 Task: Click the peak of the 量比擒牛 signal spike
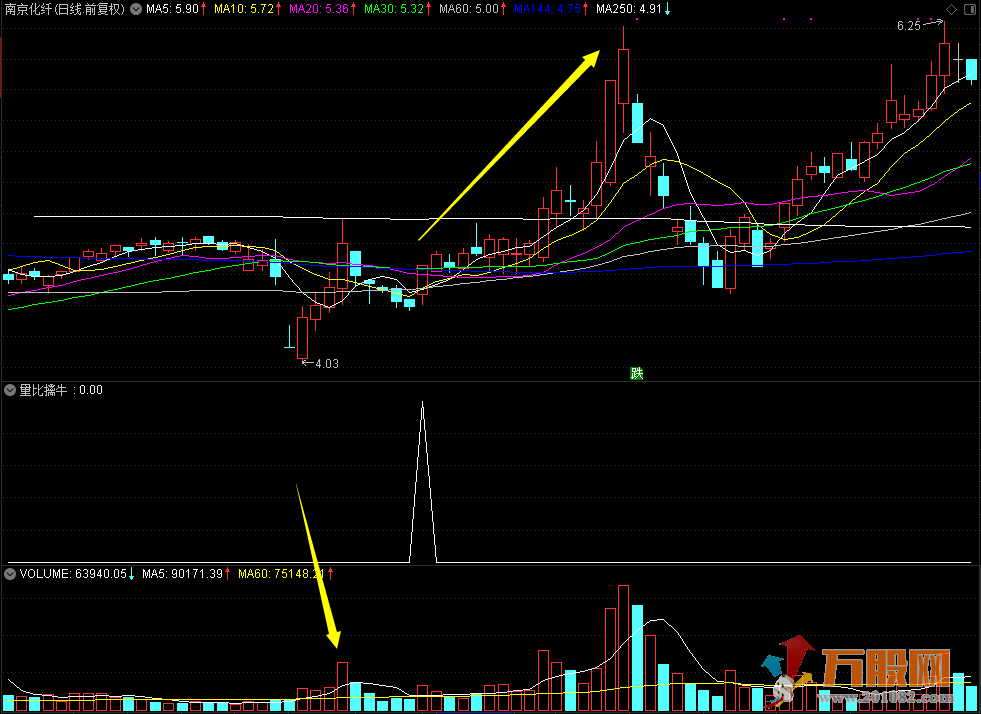tap(422, 403)
